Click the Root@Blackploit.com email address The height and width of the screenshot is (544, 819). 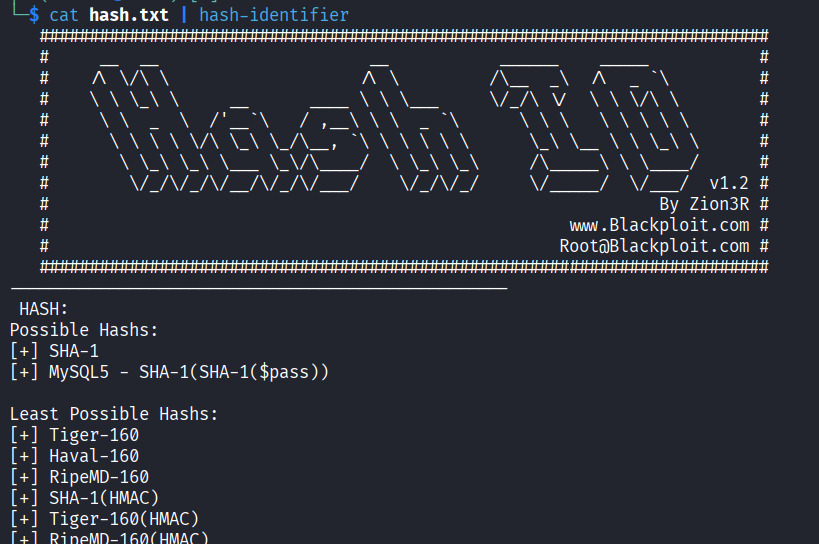pyautogui.click(x=654, y=245)
